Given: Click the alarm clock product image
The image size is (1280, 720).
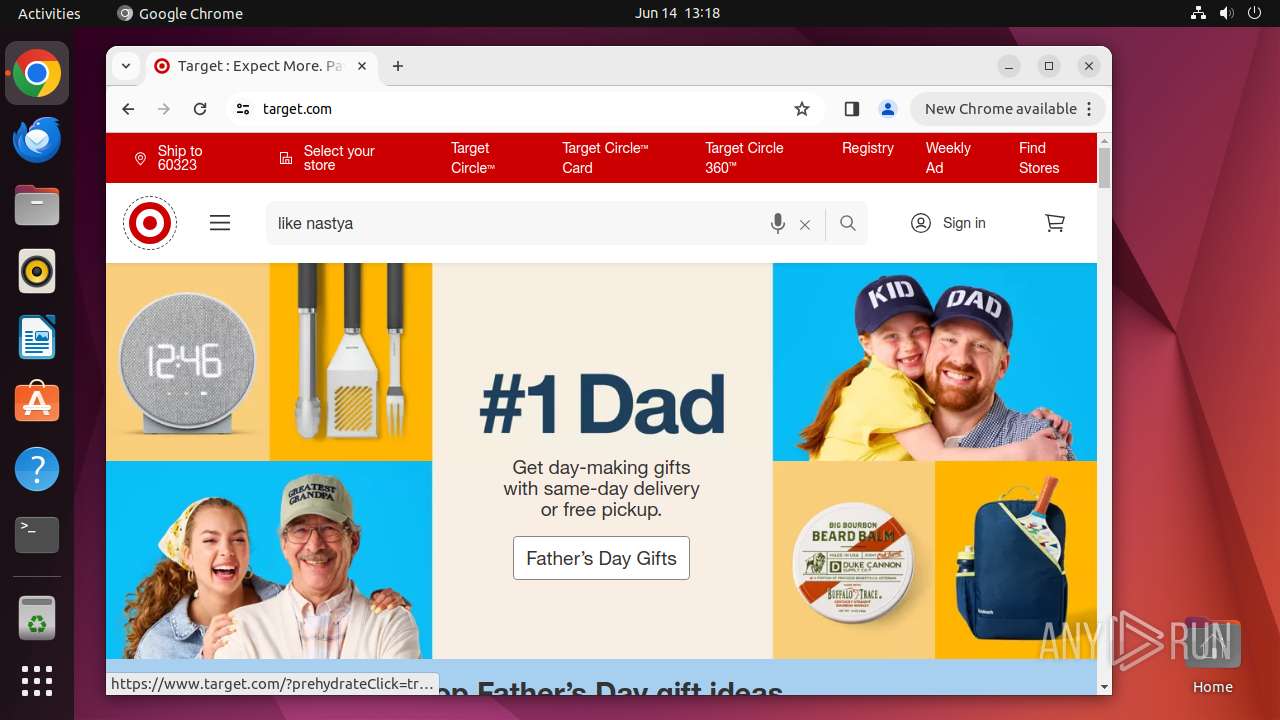Looking at the screenshot, I should pos(188,362).
